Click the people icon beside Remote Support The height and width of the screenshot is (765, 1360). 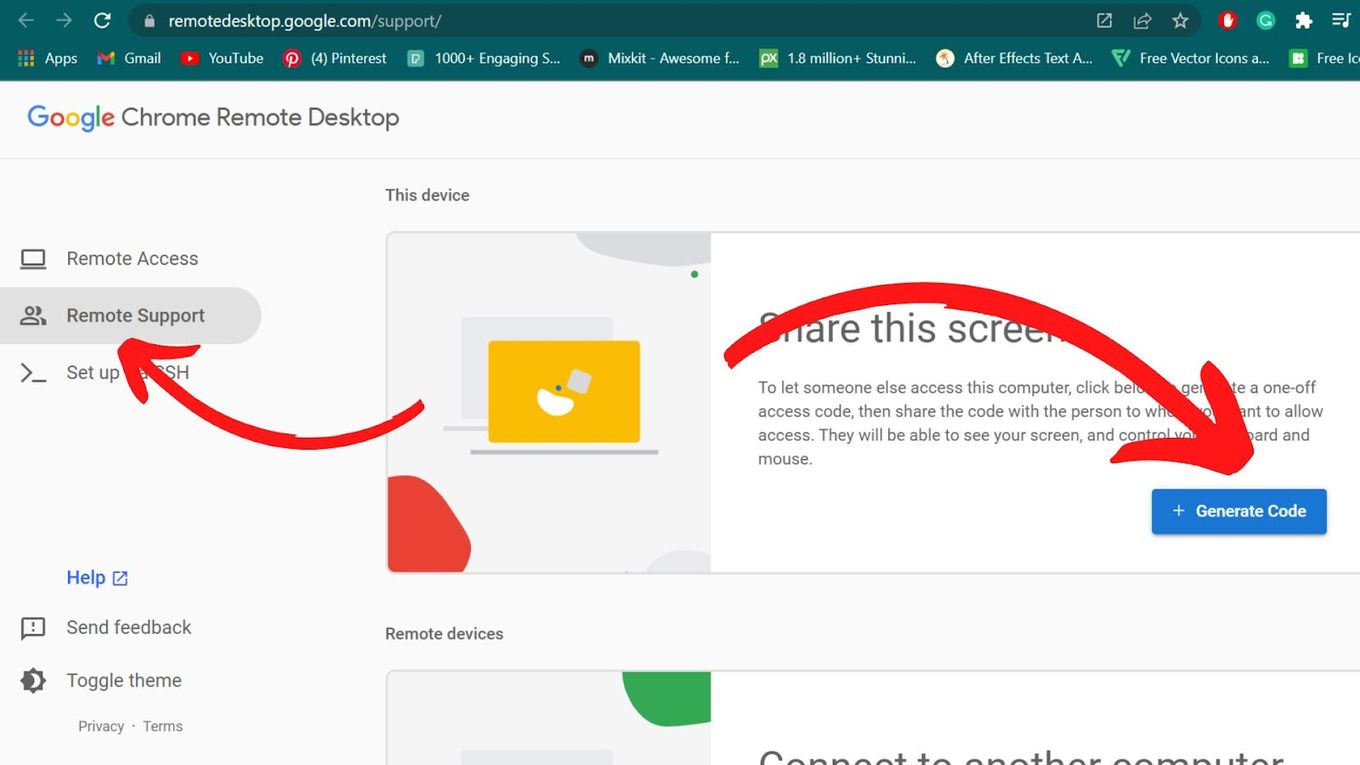(33, 316)
